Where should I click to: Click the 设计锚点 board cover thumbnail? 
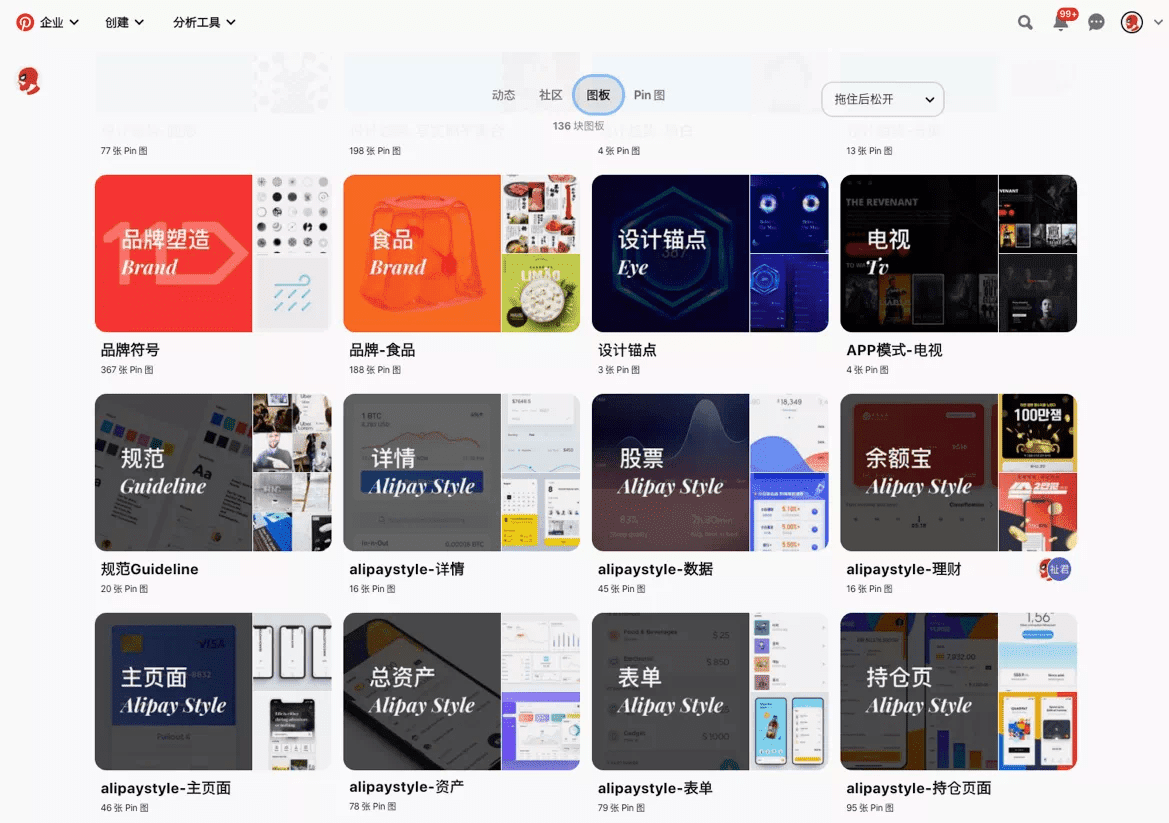coord(709,253)
